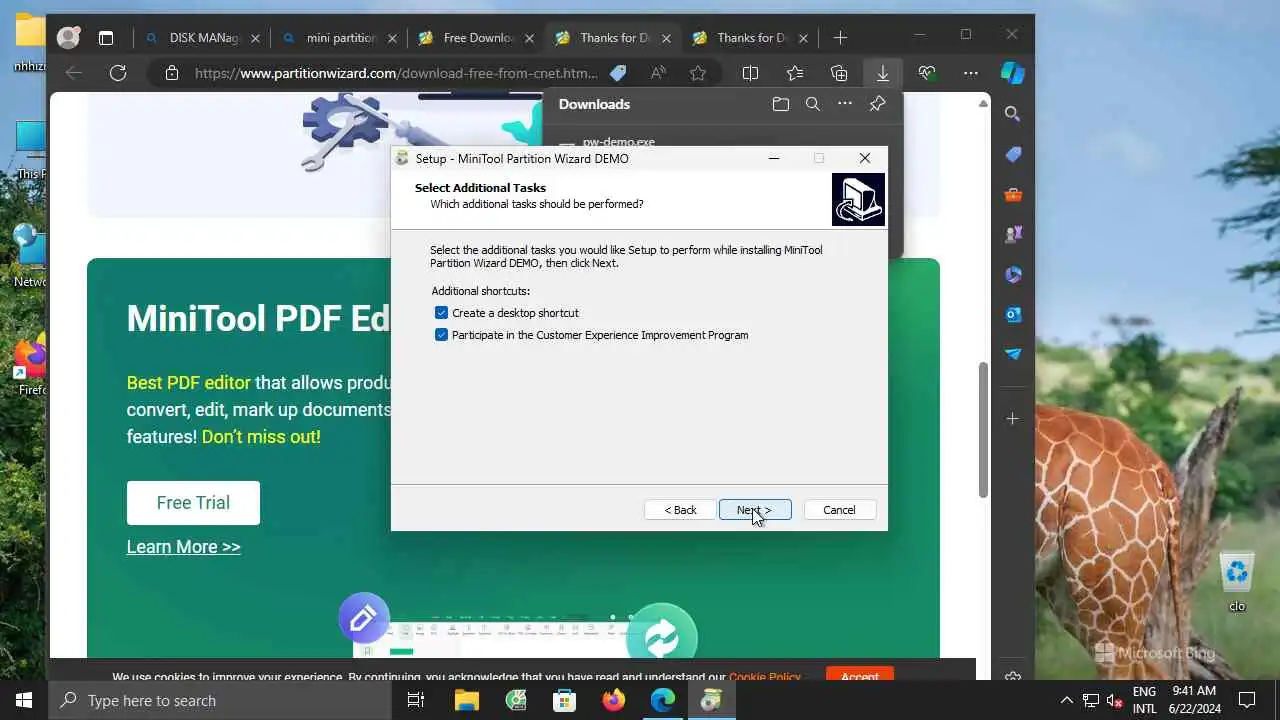Open Browser essentials heart icon
This screenshot has width=1280, height=720.
click(x=927, y=73)
